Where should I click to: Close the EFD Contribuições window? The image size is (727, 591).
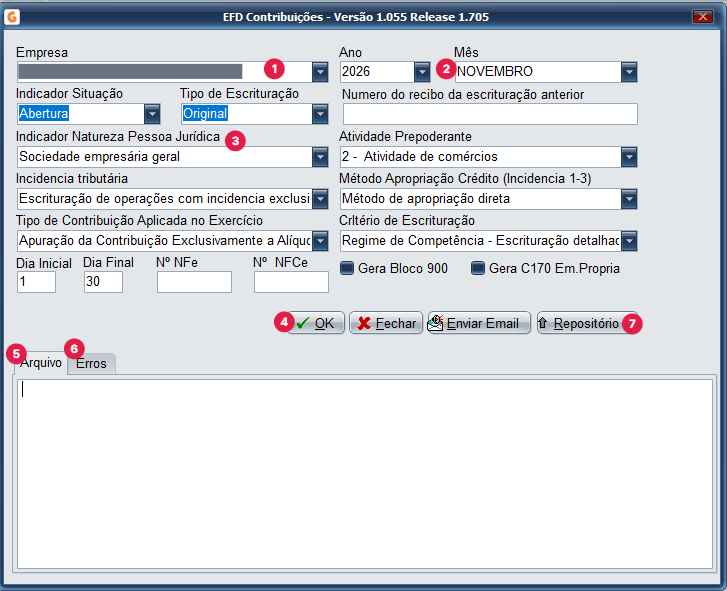click(703, 17)
